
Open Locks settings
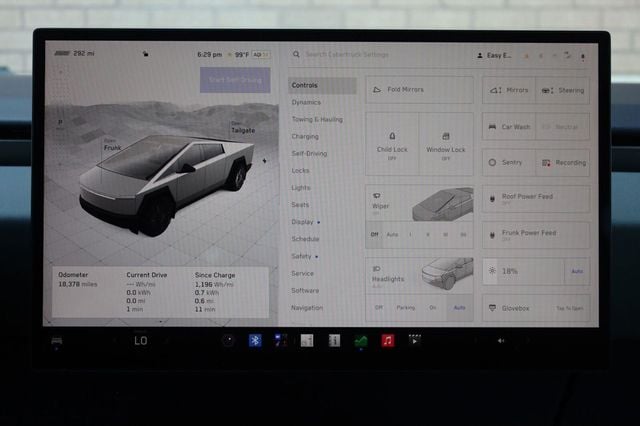pyautogui.click(x=300, y=171)
